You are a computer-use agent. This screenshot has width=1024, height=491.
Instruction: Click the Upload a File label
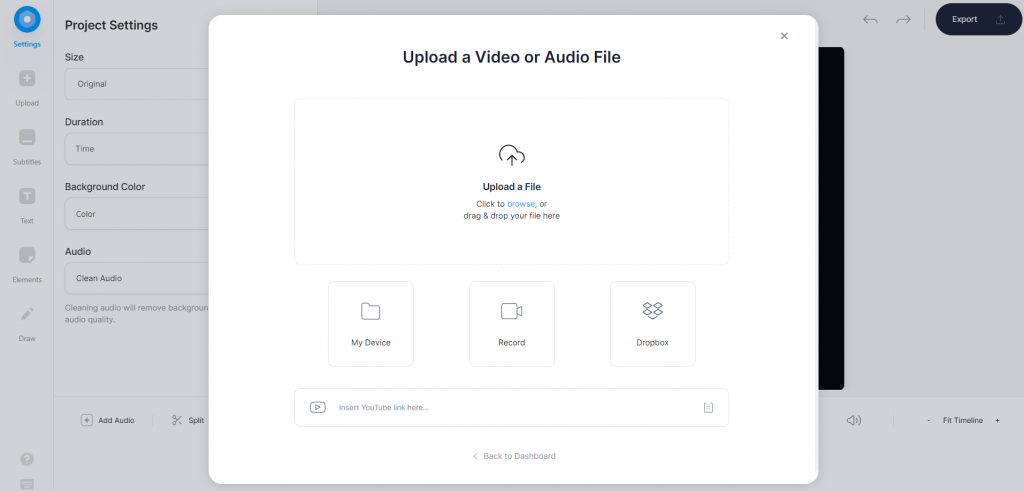point(511,187)
